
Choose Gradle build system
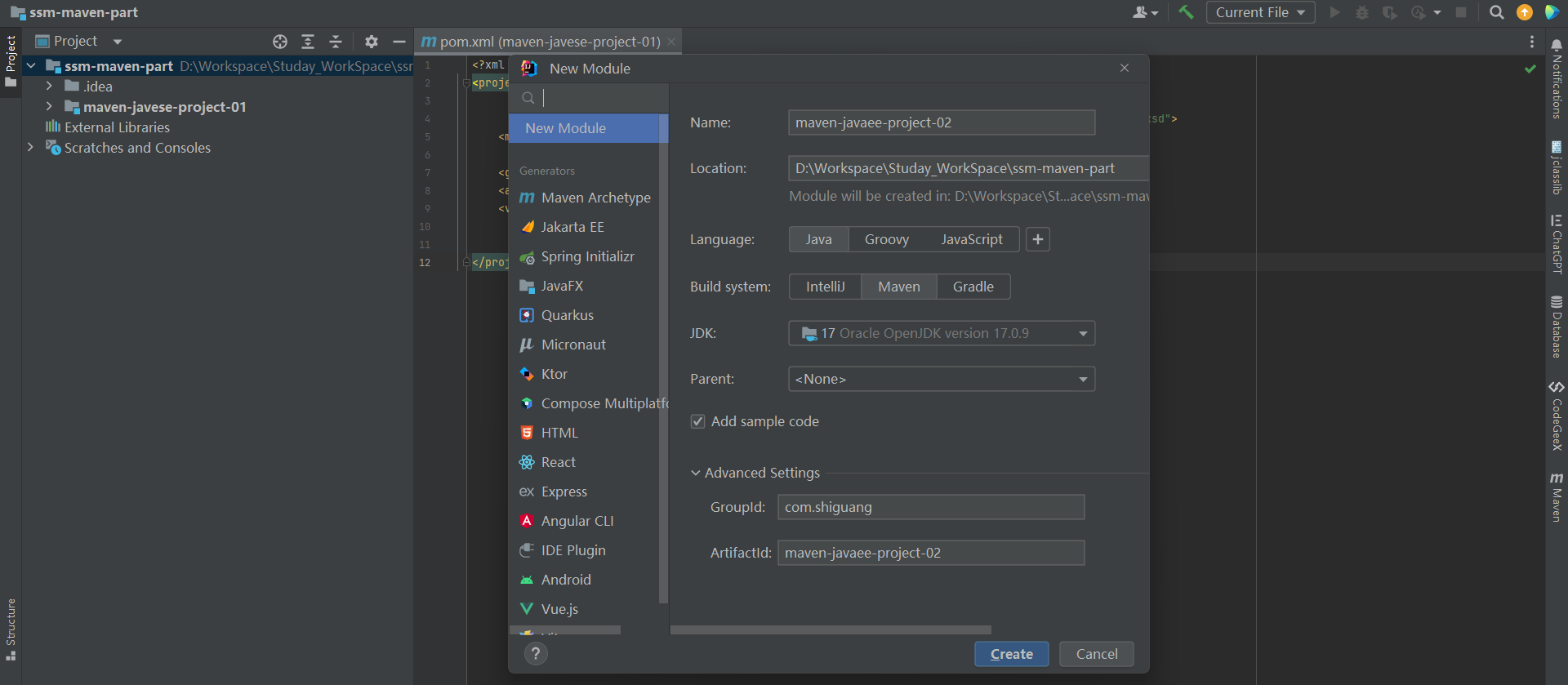pos(973,287)
